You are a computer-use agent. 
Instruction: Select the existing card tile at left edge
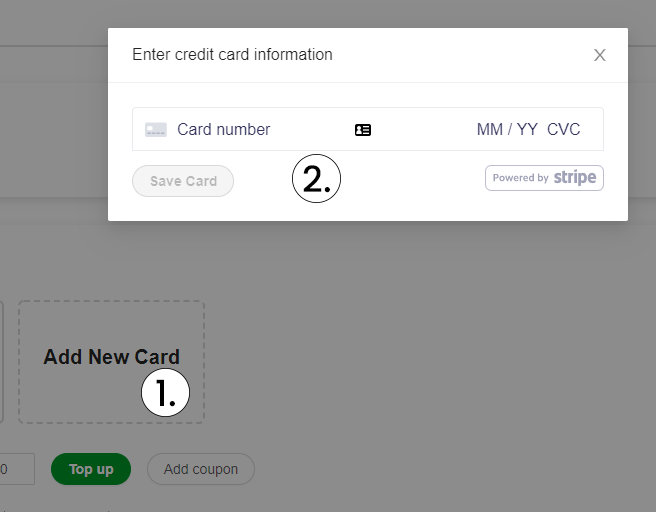pos(2,362)
